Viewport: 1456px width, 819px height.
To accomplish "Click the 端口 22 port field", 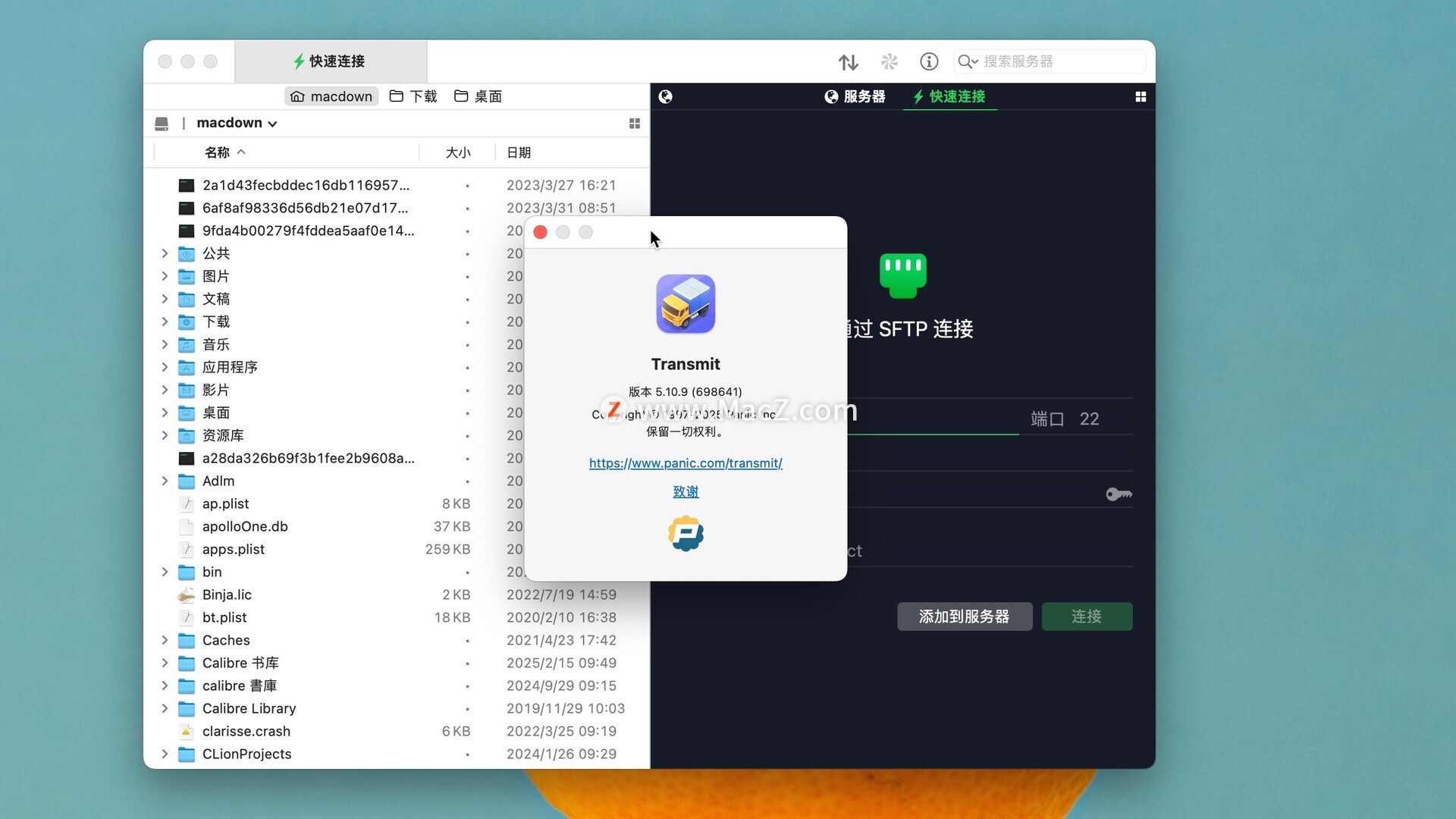I will click(1081, 419).
